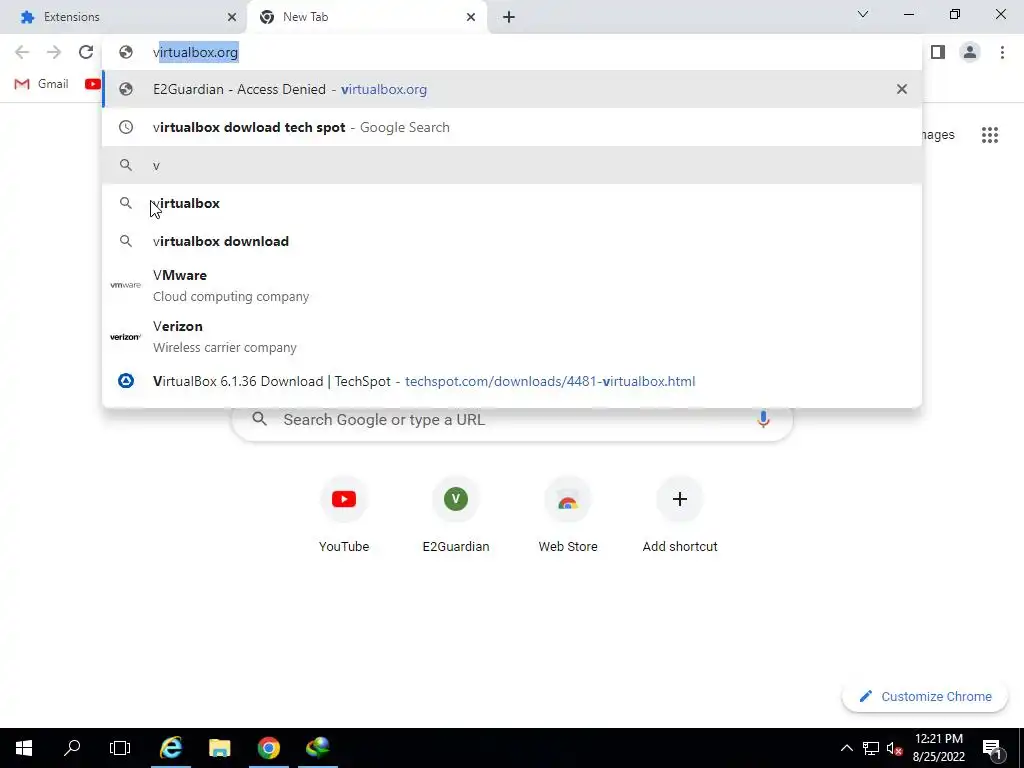Open Gmail bookmark in bookmarks bar
The image size is (1024, 768).
pos(41,84)
